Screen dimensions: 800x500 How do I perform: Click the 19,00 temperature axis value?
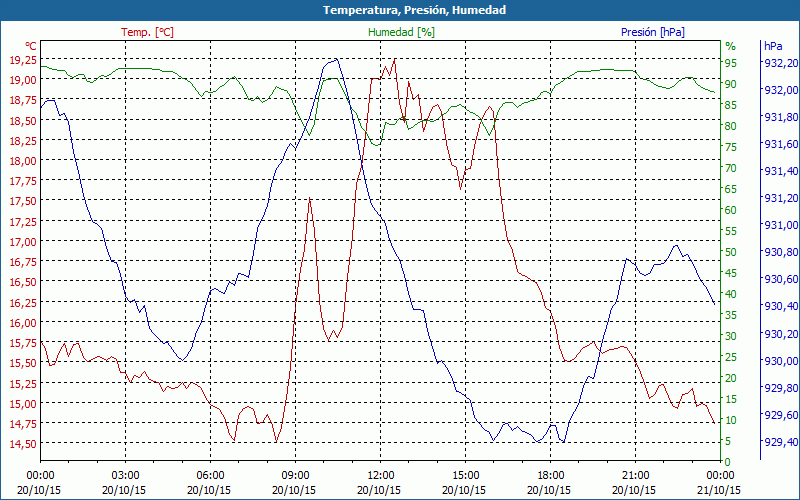click(23, 80)
